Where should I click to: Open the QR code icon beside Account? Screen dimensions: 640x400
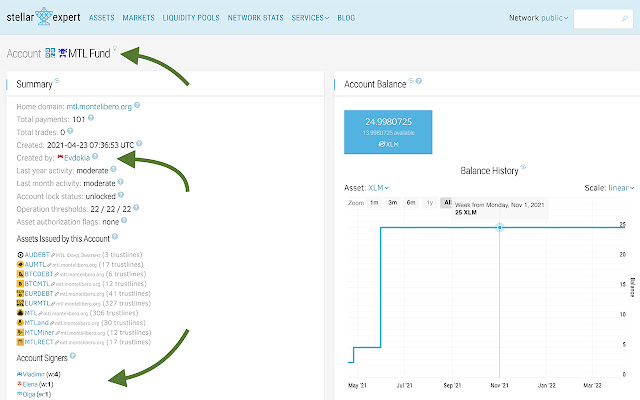[x=50, y=53]
